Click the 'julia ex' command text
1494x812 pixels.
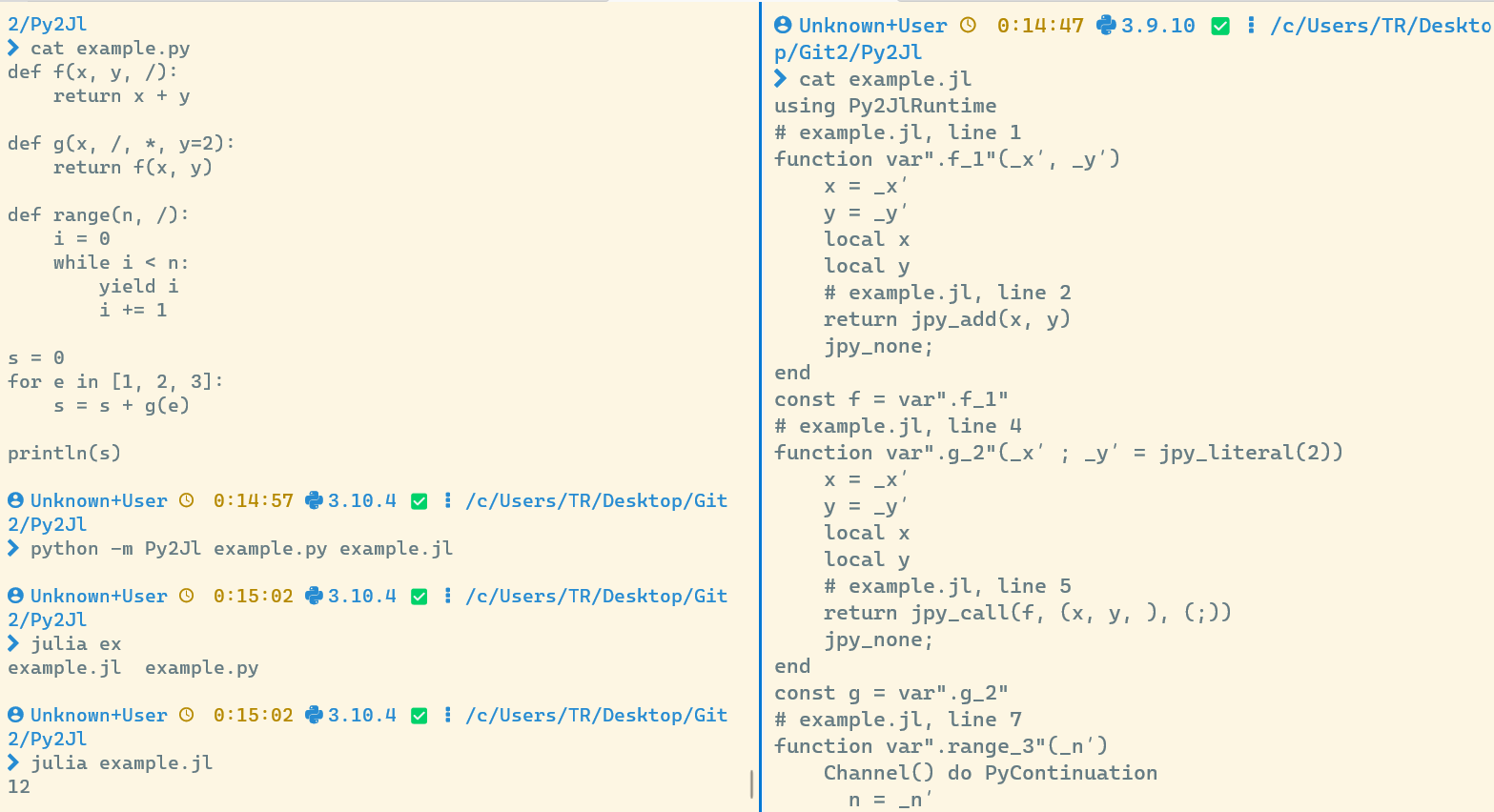[76, 644]
